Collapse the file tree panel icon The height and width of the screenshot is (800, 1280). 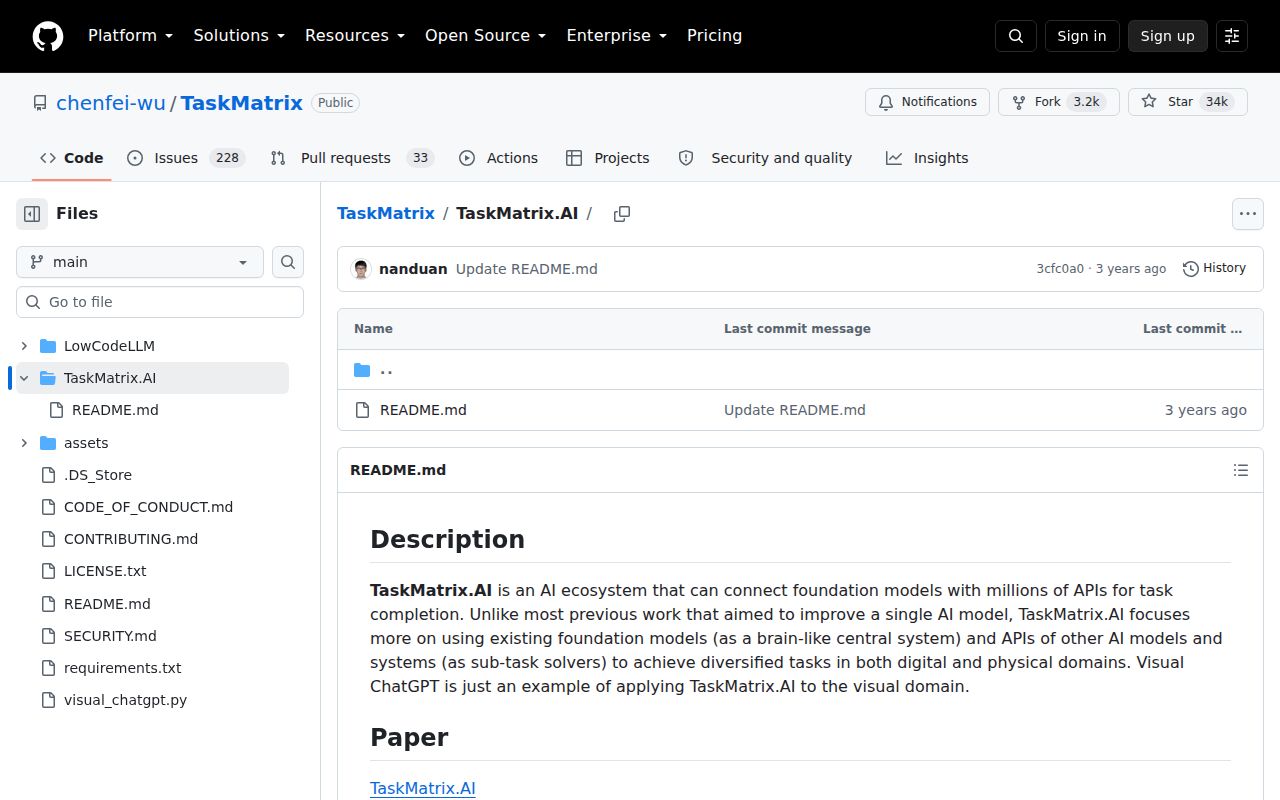[x=32, y=214]
